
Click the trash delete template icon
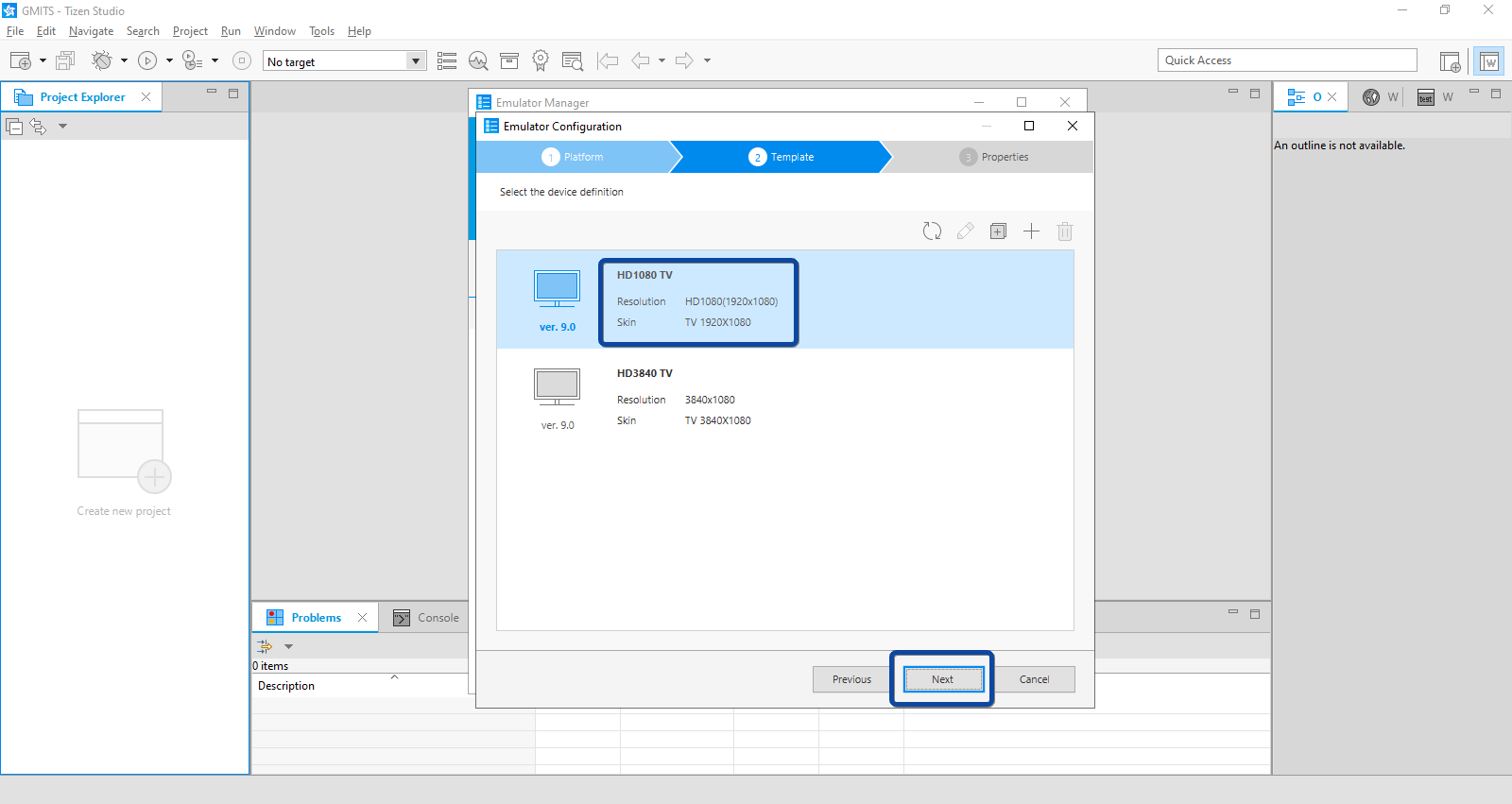point(1064,231)
